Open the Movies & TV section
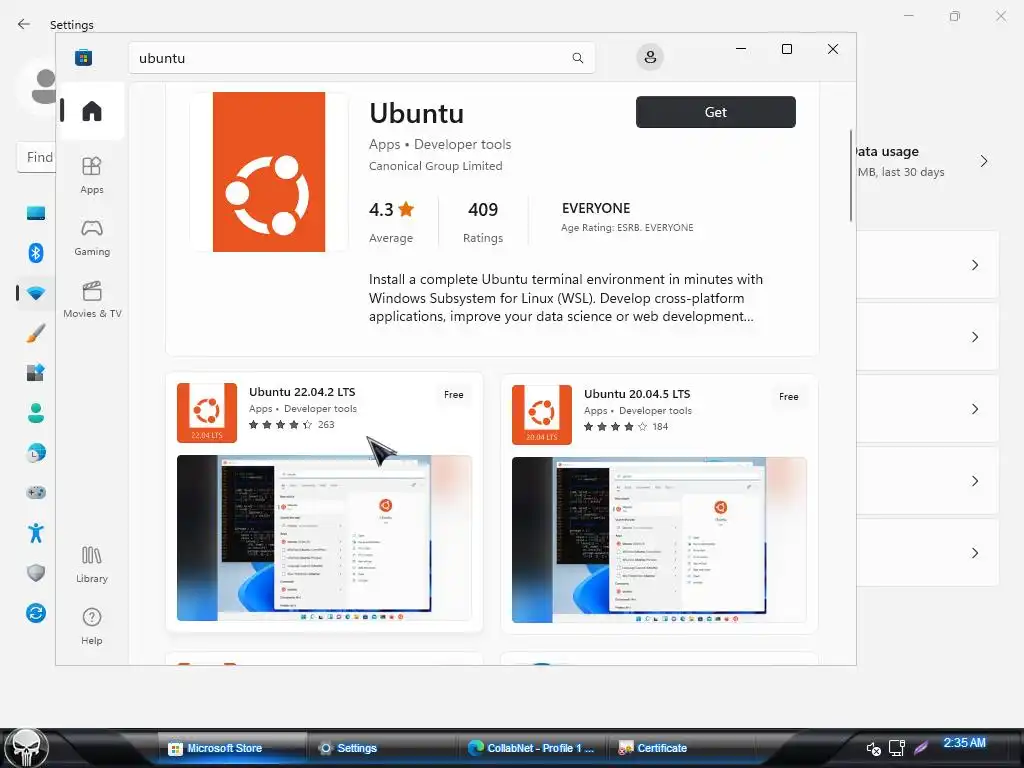Viewport: 1024px width, 768px height. pos(92,300)
